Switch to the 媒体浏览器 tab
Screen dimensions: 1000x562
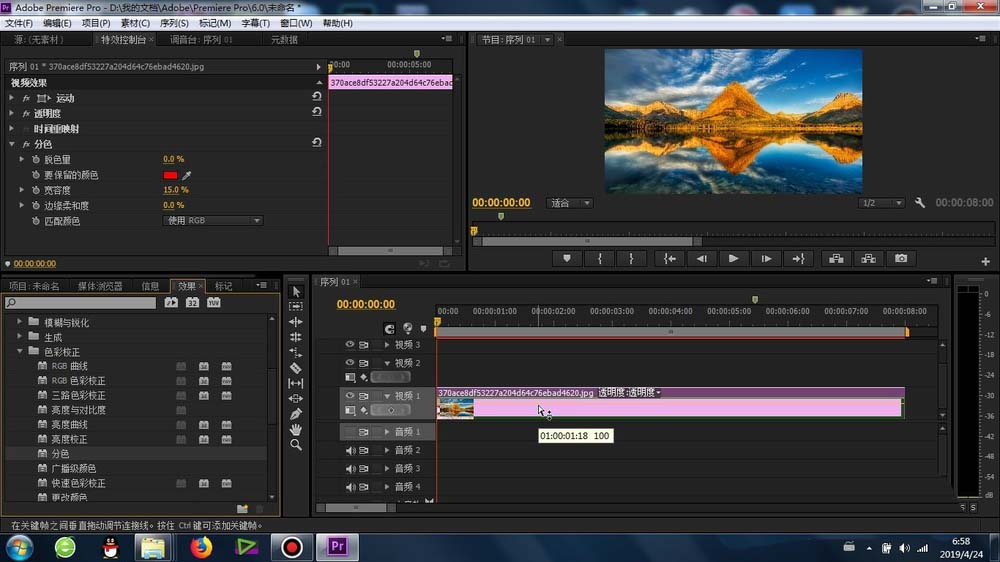(x=100, y=286)
